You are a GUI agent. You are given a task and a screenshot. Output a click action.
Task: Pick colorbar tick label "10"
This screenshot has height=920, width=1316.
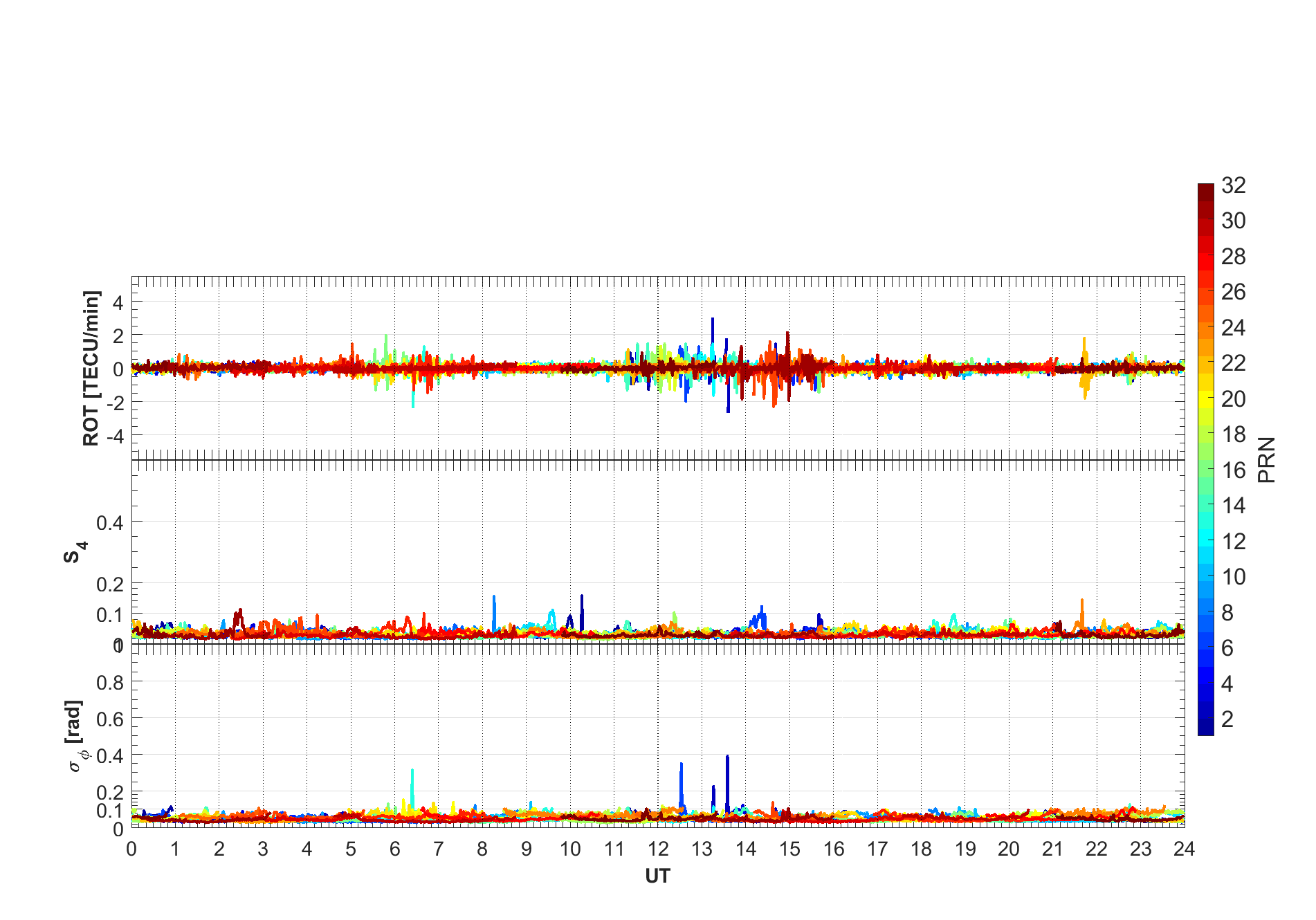pos(1234,577)
